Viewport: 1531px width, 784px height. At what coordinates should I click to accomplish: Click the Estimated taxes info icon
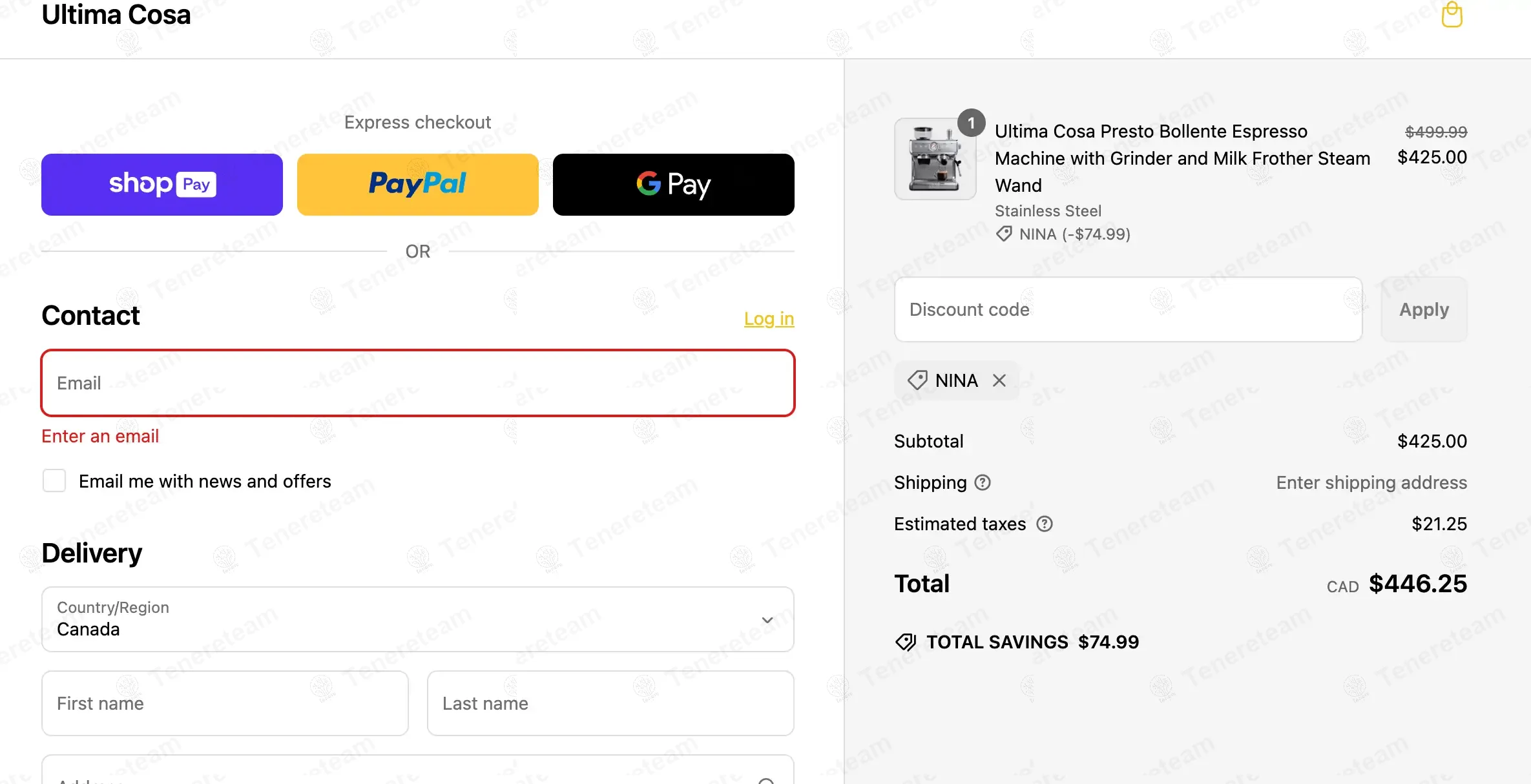coord(1045,524)
